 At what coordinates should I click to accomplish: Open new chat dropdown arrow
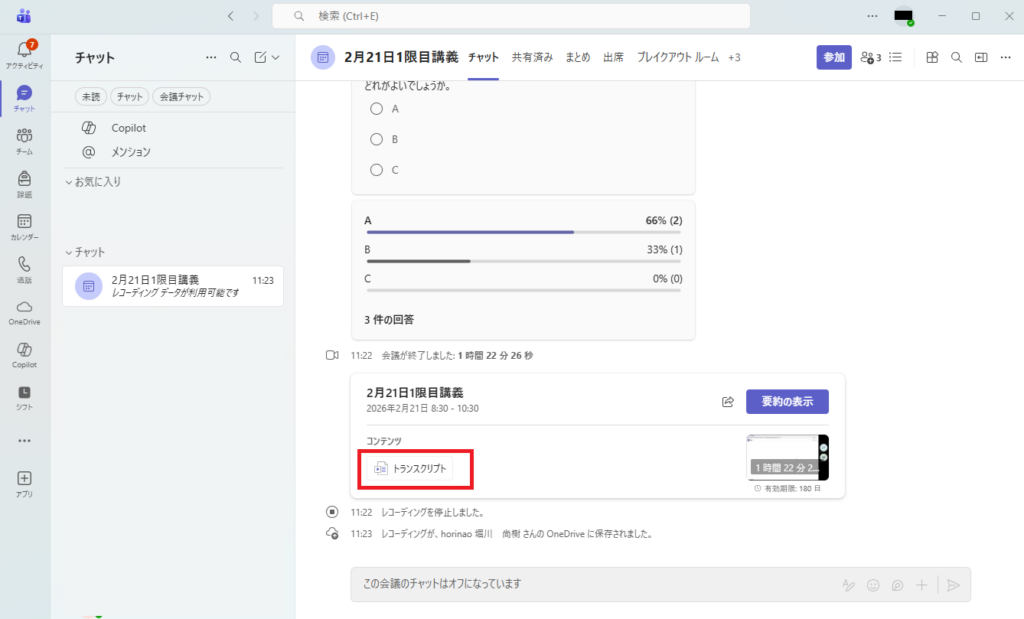(x=276, y=58)
